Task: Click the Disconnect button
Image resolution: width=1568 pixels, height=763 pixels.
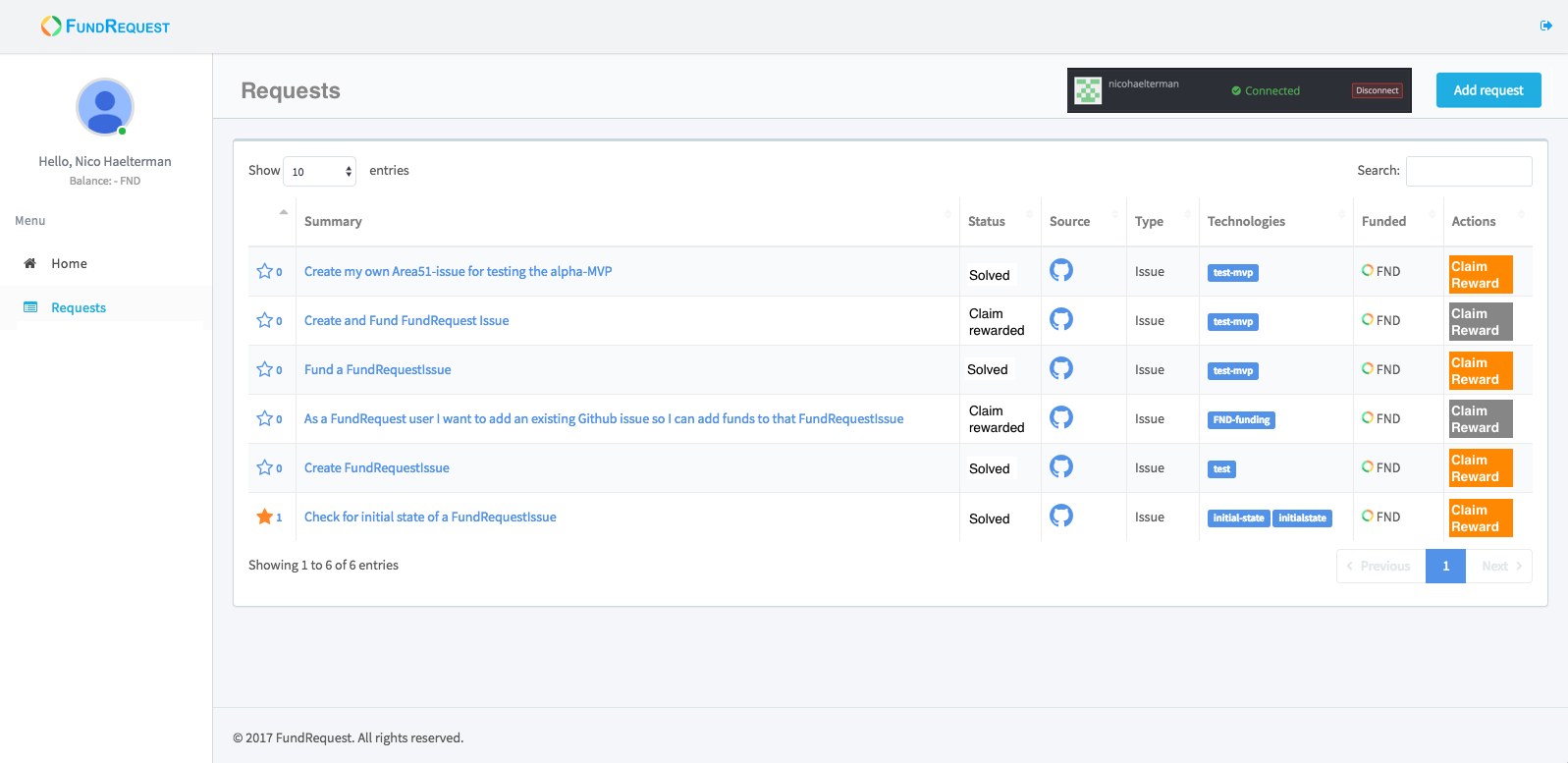Action: (x=1378, y=90)
